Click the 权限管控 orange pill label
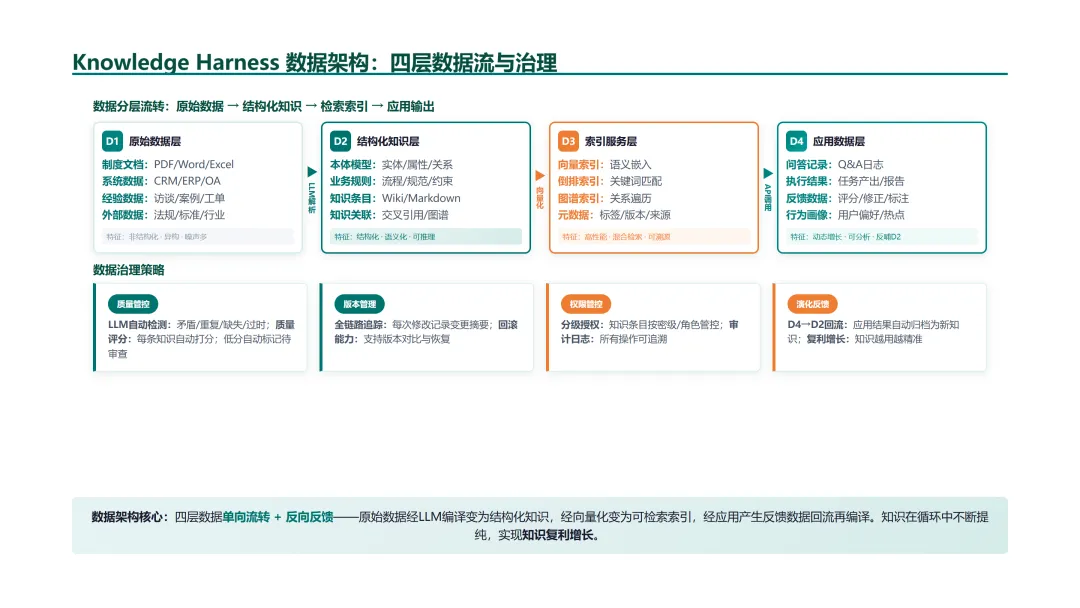Viewport: 1080px width, 608px height. click(x=586, y=304)
